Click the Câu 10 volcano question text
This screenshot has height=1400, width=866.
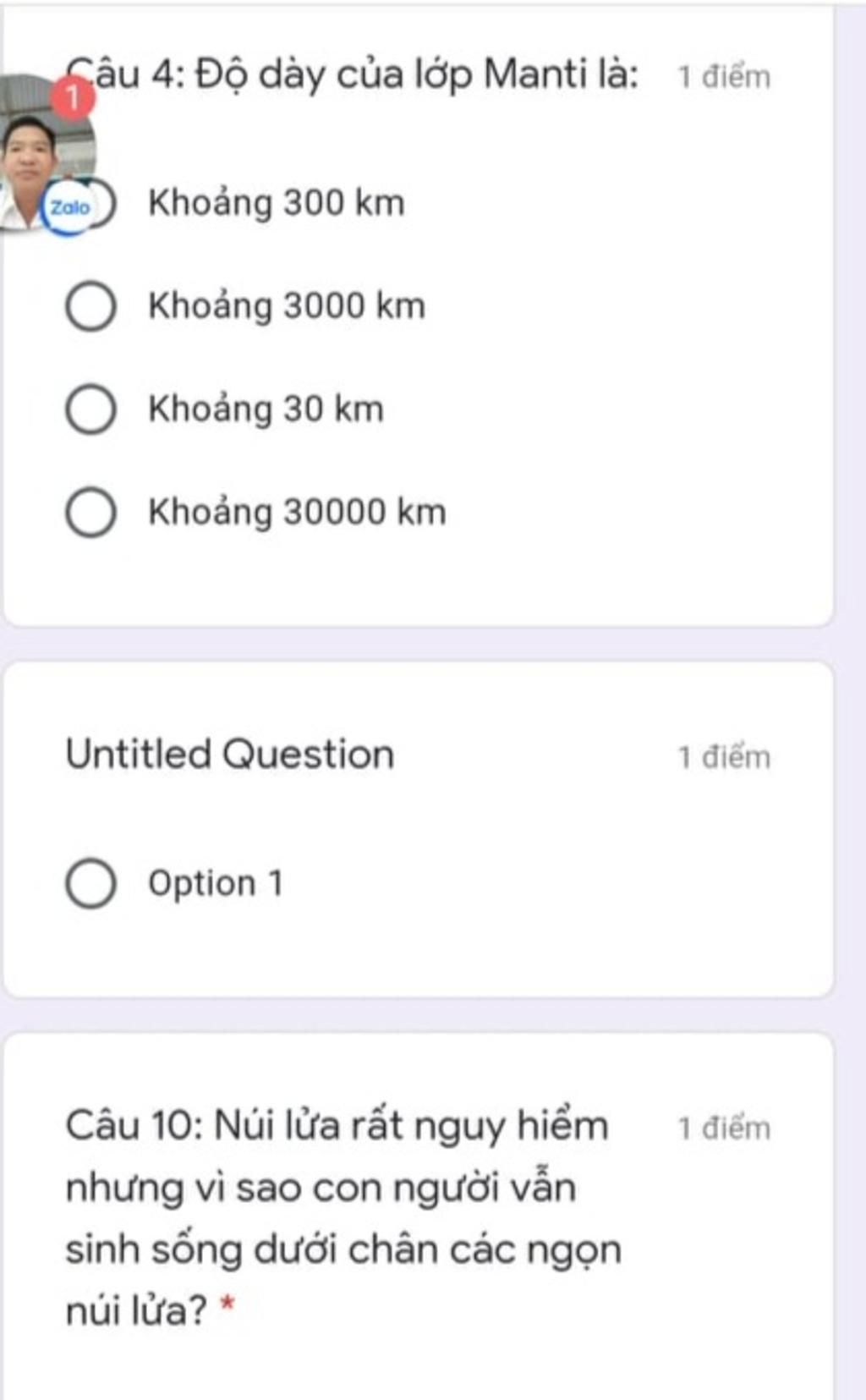[x=344, y=1218]
